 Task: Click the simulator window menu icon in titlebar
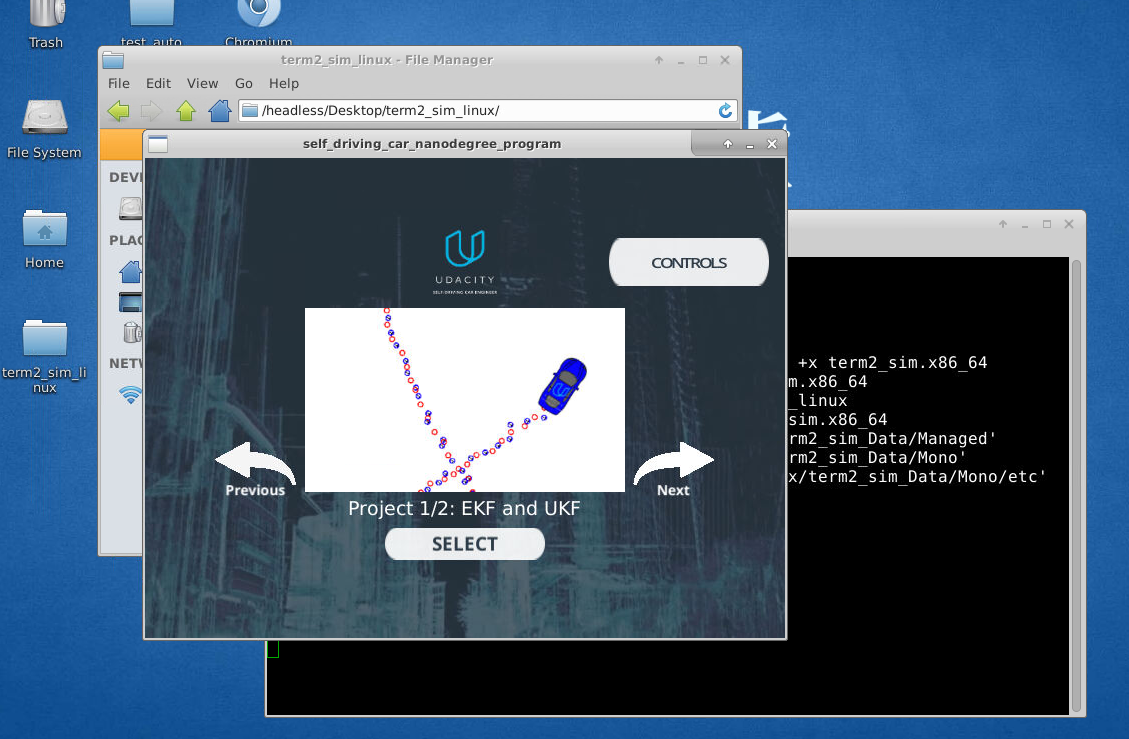(x=158, y=144)
